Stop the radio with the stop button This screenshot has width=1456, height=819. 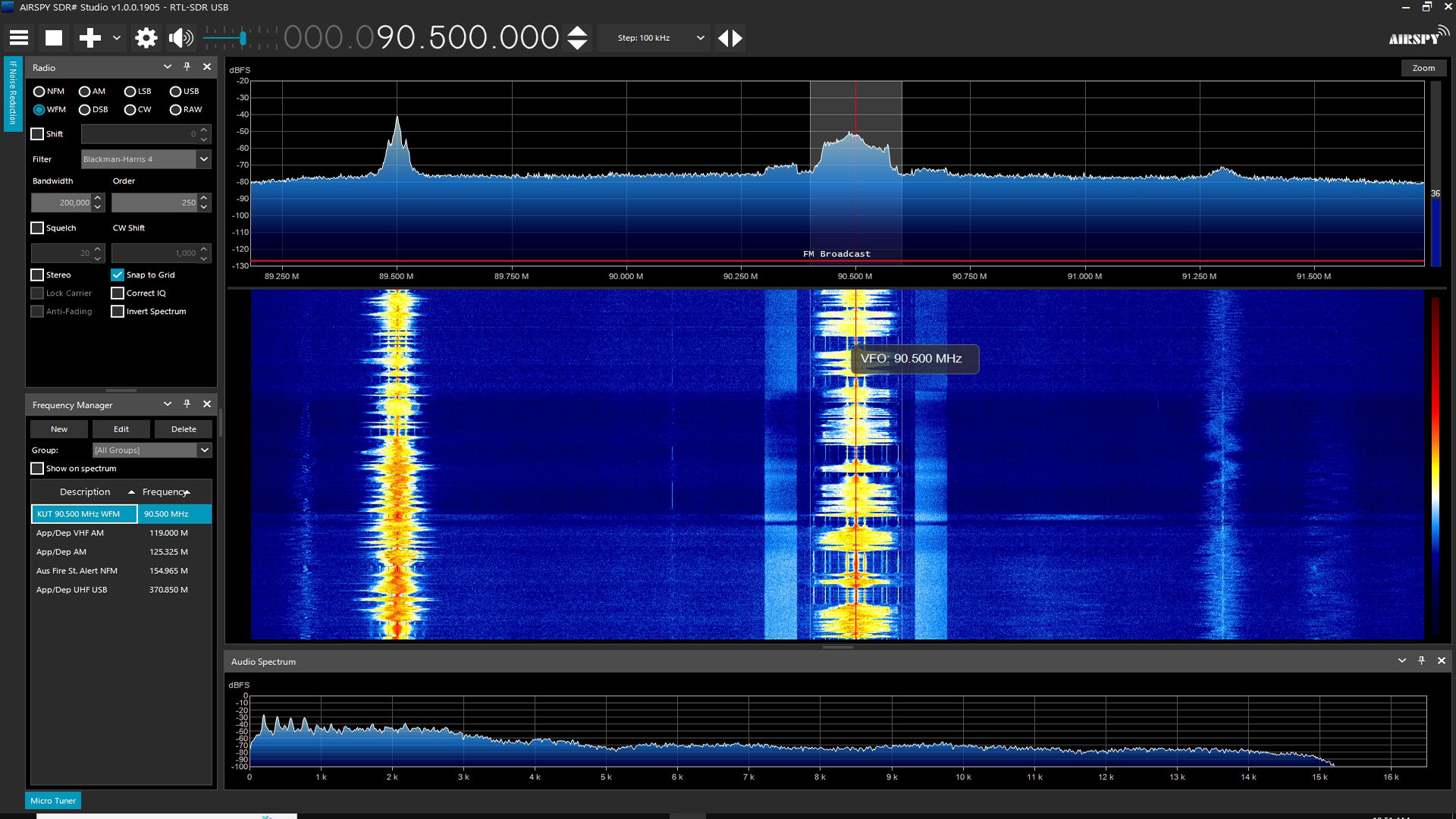tap(54, 38)
